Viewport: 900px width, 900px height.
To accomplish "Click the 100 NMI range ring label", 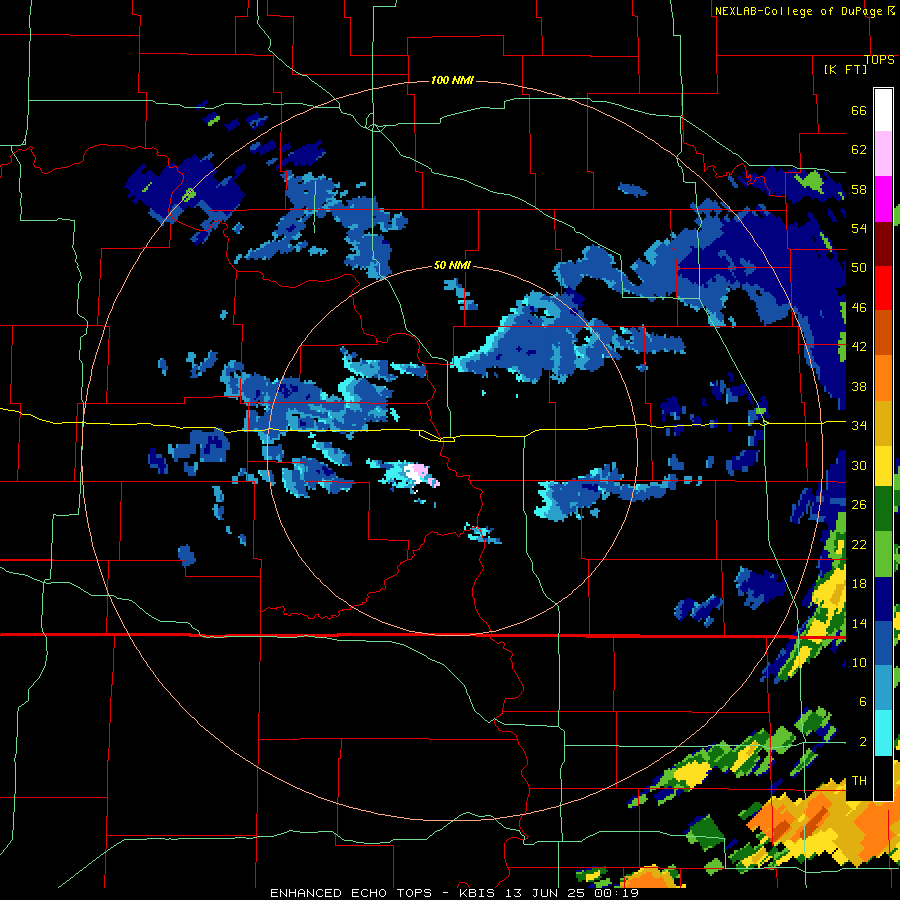I will pyautogui.click(x=452, y=80).
